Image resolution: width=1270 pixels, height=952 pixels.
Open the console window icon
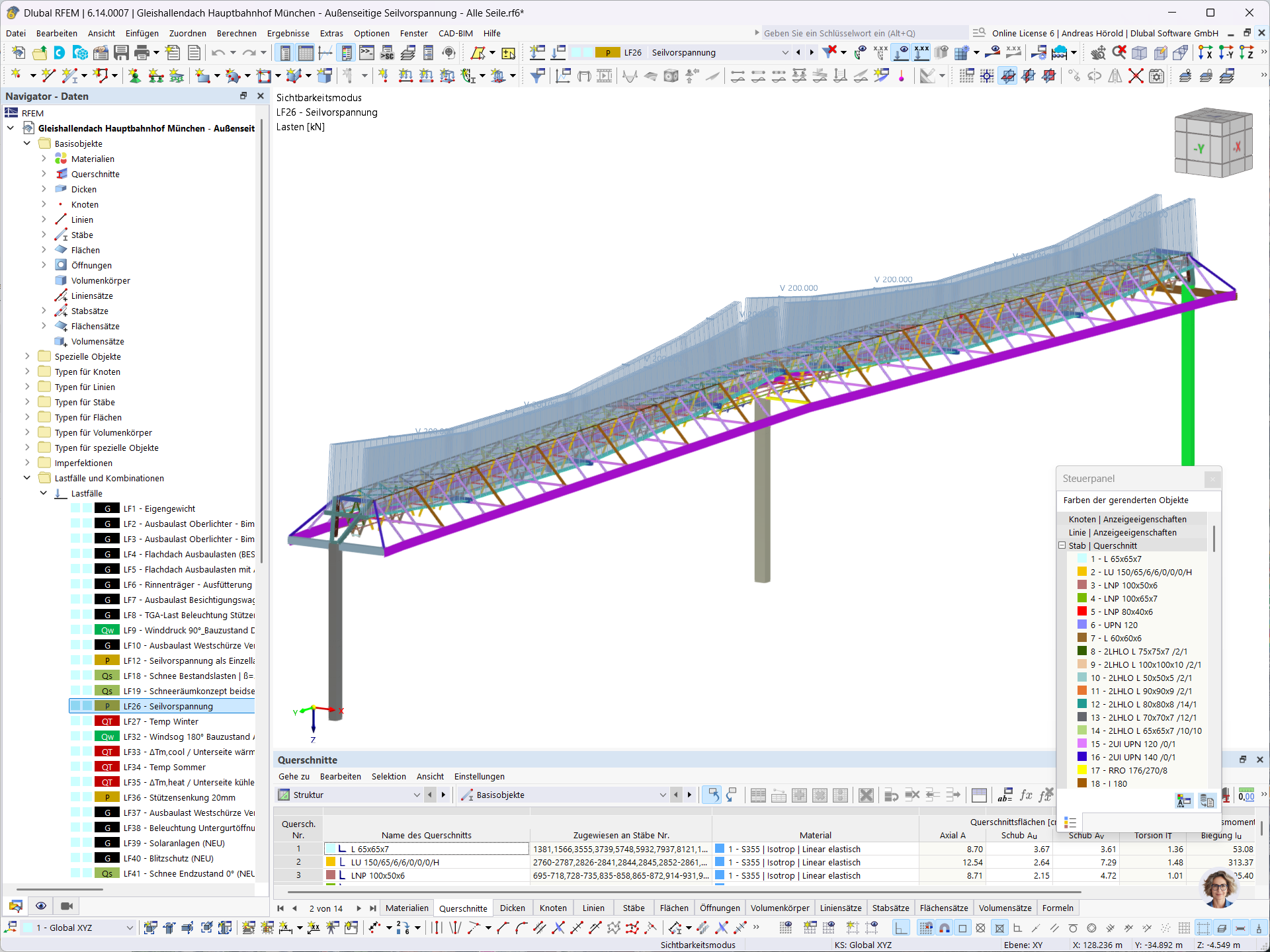[x=366, y=53]
